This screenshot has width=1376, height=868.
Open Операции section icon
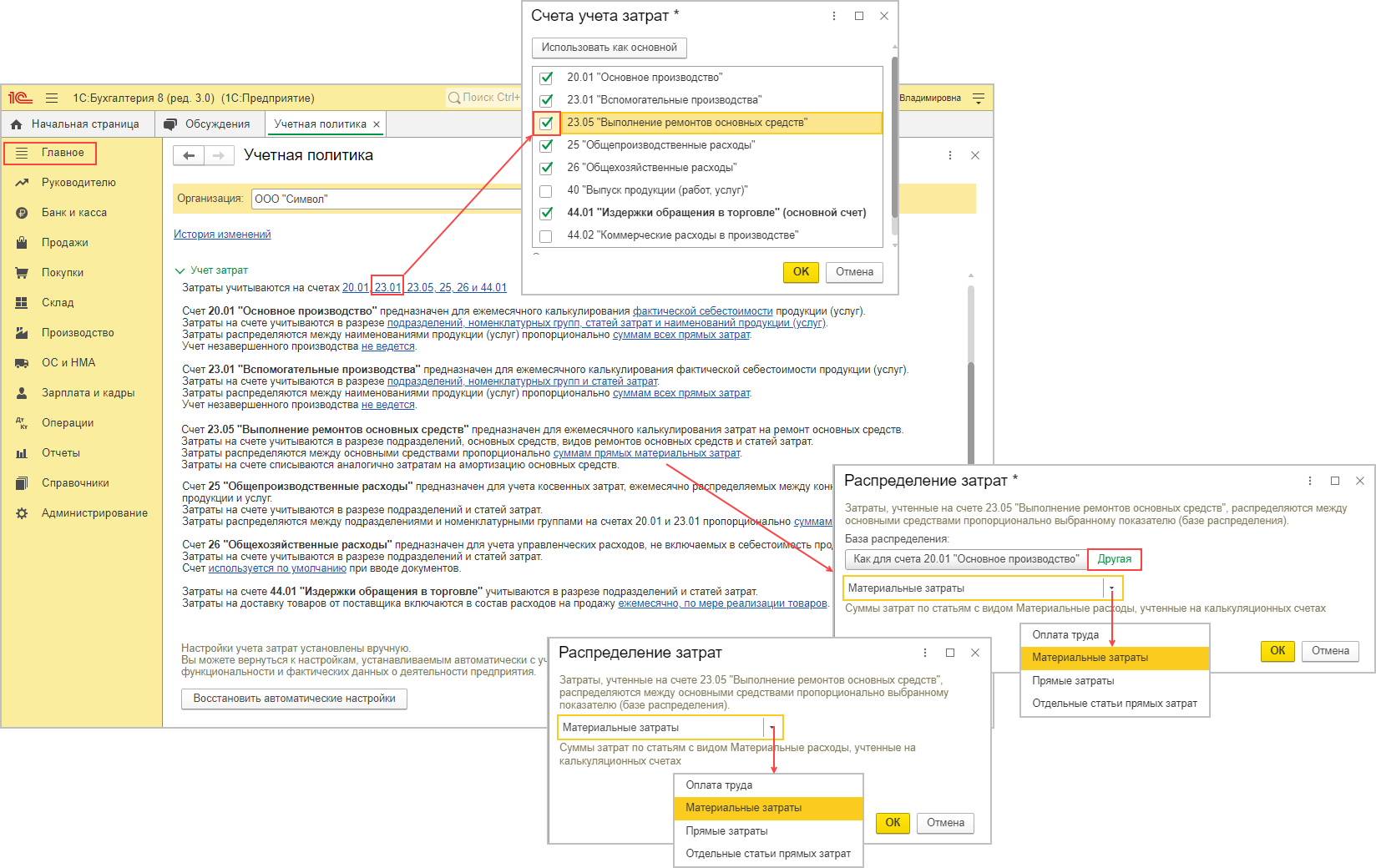point(22,423)
